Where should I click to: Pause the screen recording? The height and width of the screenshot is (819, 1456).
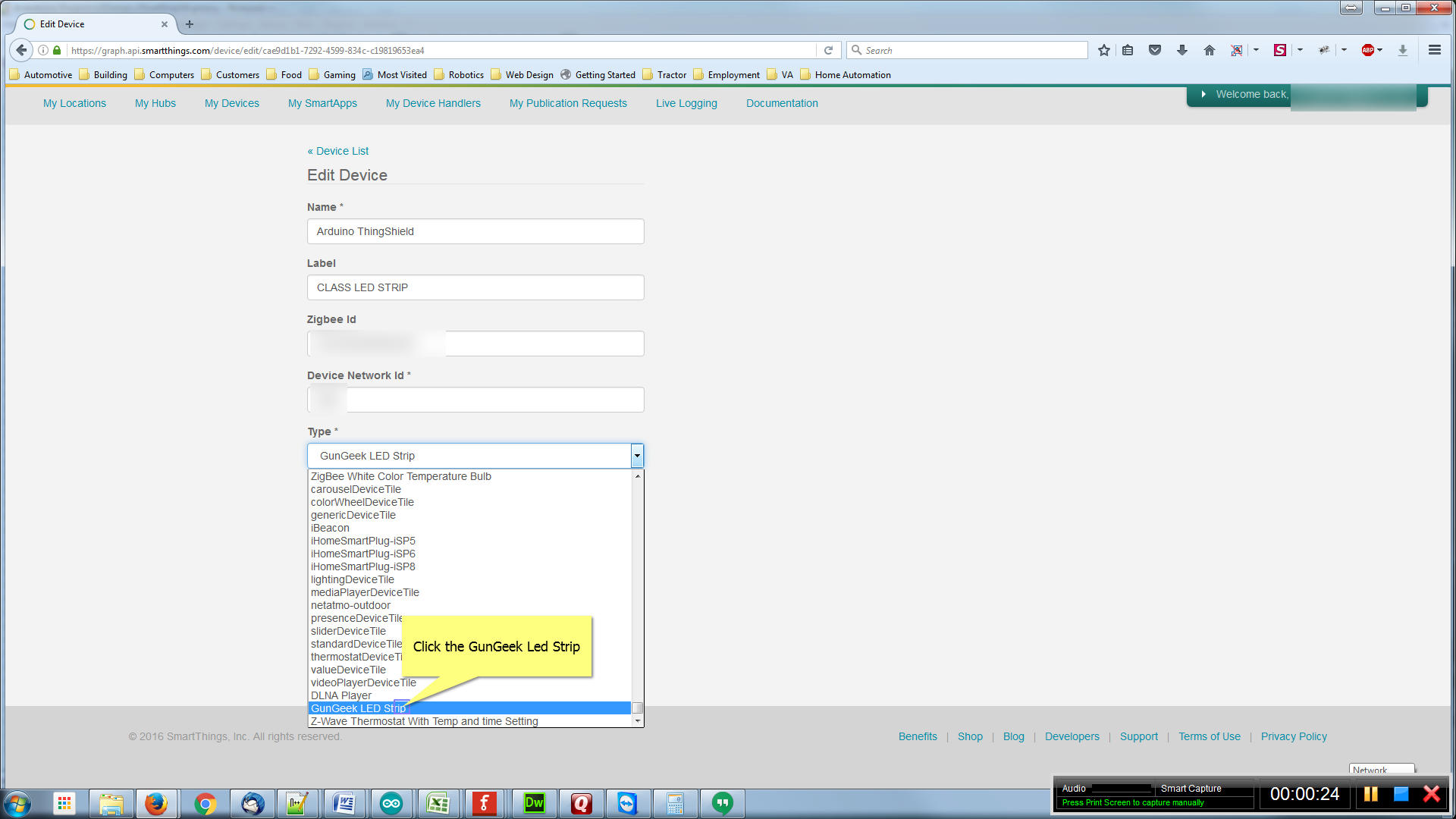point(1370,794)
